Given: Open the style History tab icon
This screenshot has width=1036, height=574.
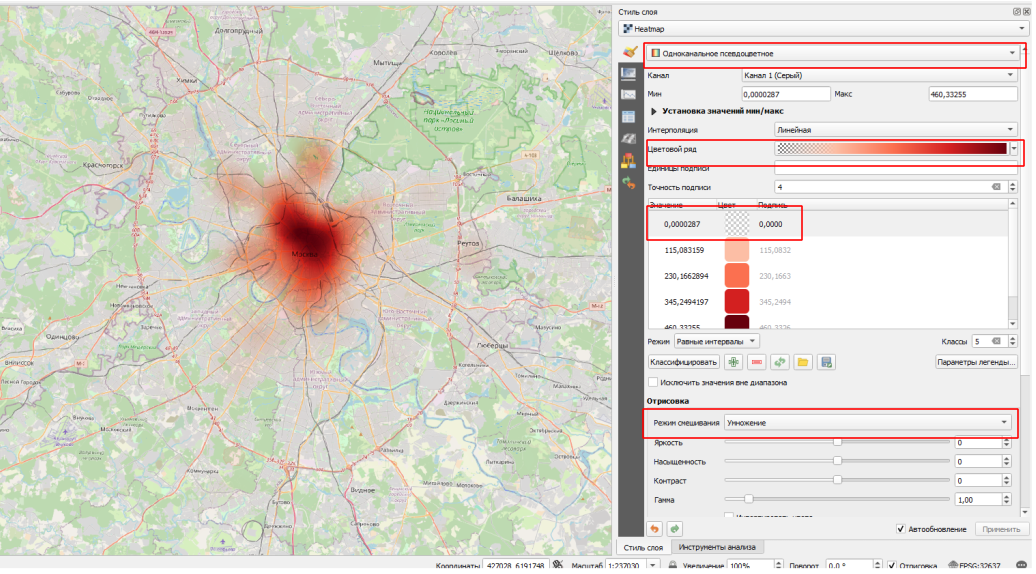Looking at the screenshot, I should coord(628,183).
